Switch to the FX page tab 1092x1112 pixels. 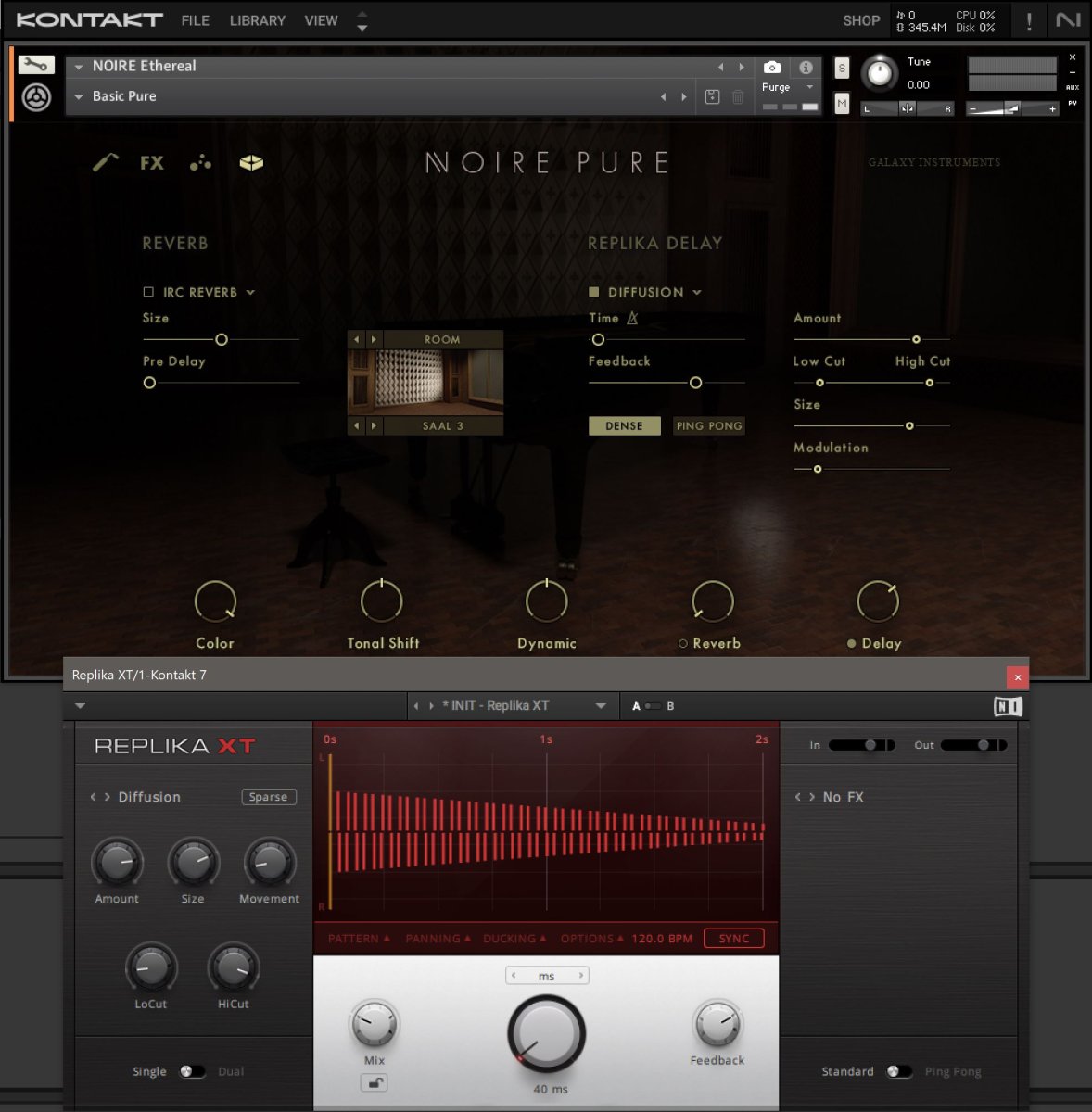coord(152,163)
